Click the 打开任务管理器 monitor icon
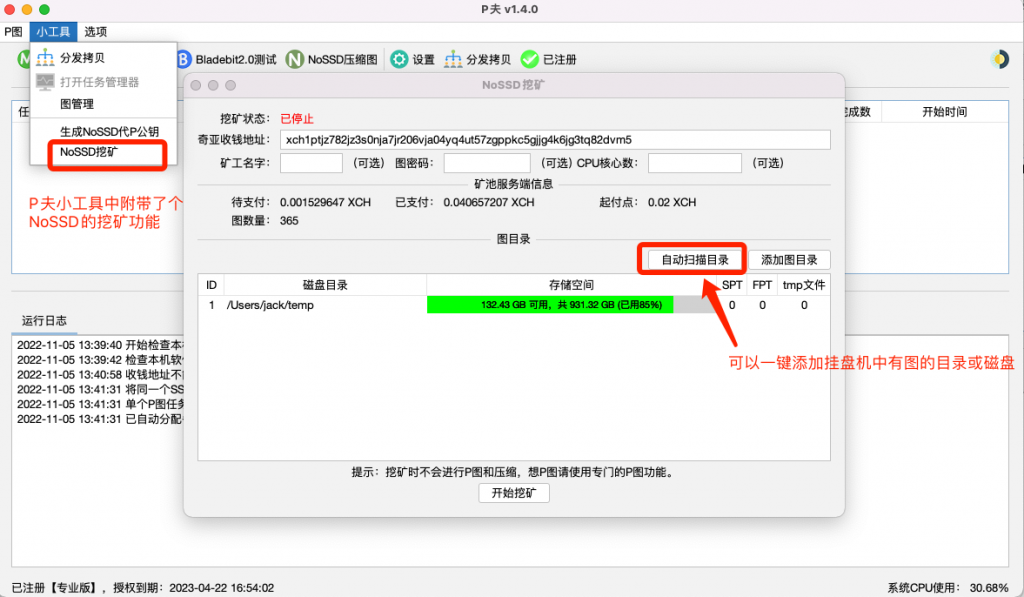The height and width of the screenshot is (597, 1024). pyautogui.click(x=46, y=82)
